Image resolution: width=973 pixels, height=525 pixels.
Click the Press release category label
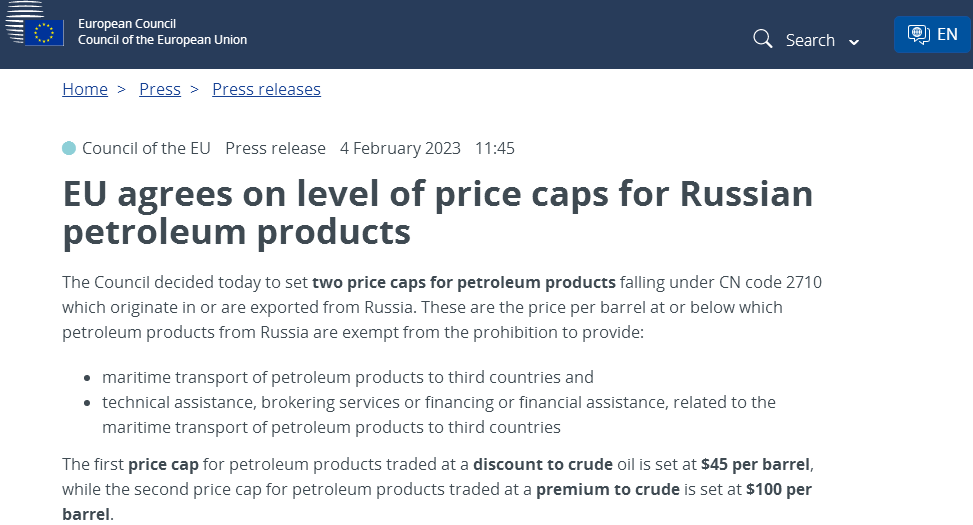click(x=275, y=148)
